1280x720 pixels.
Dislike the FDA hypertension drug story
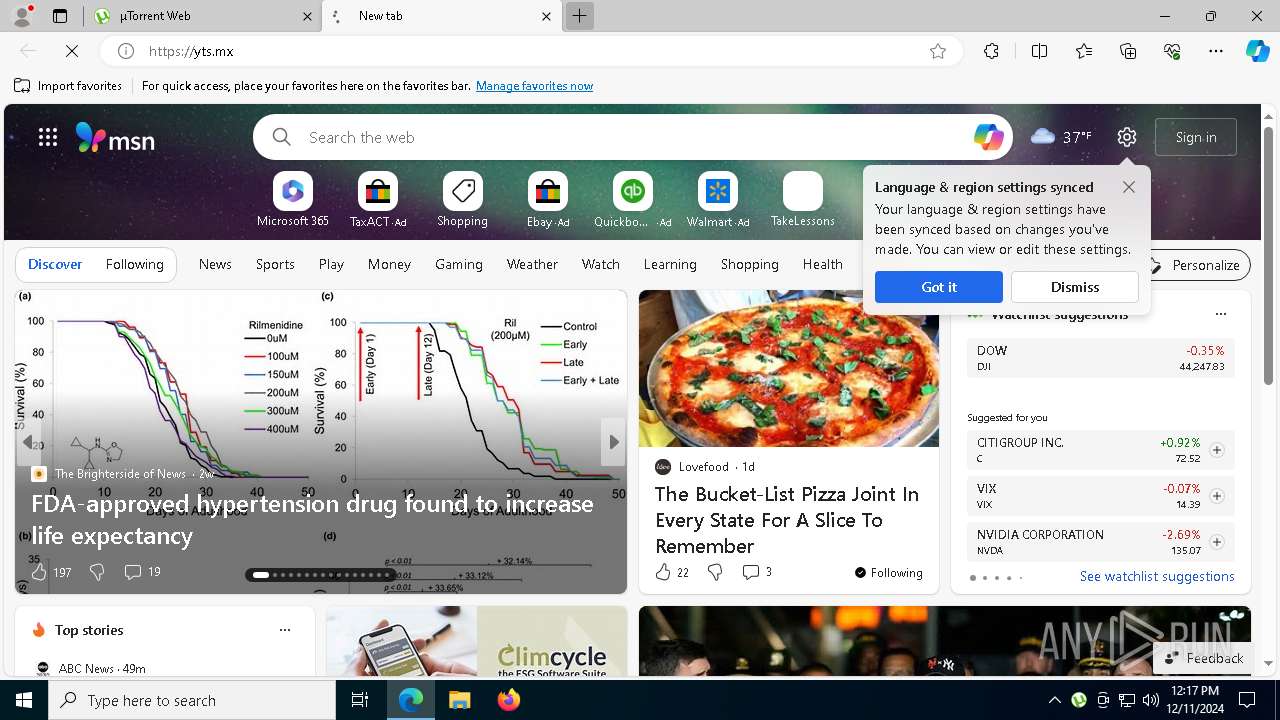coord(97,572)
